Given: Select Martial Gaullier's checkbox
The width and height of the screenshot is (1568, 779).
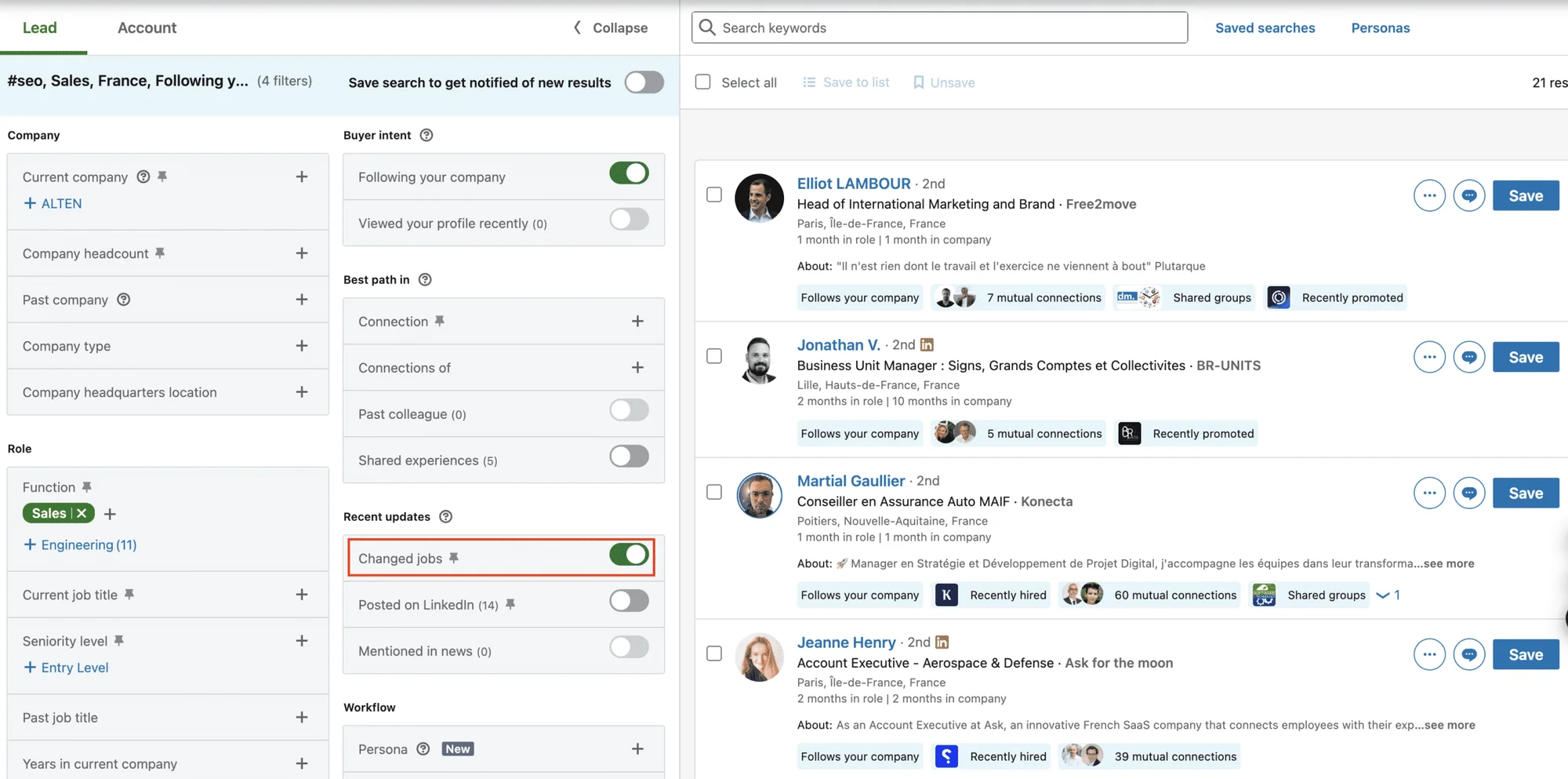Looking at the screenshot, I should point(714,492).
